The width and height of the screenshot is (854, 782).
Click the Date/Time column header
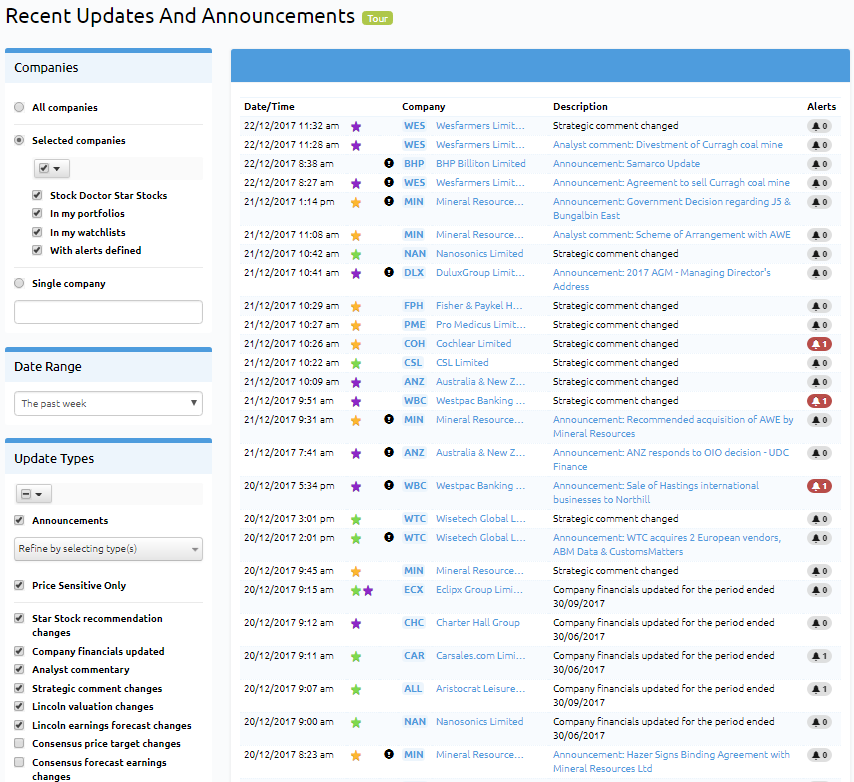click(269, 107)
